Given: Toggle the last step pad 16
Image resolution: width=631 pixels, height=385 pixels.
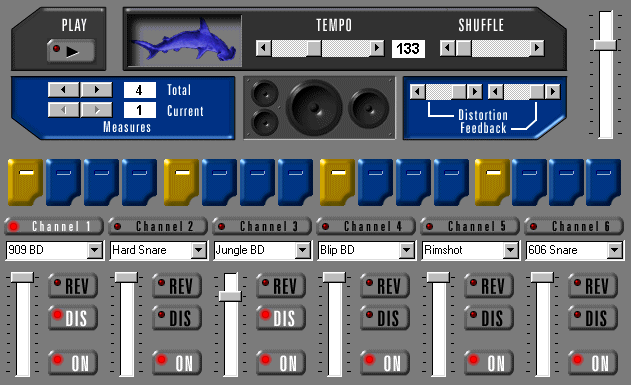Looking at the screenshot, I should tap(603, 182).
